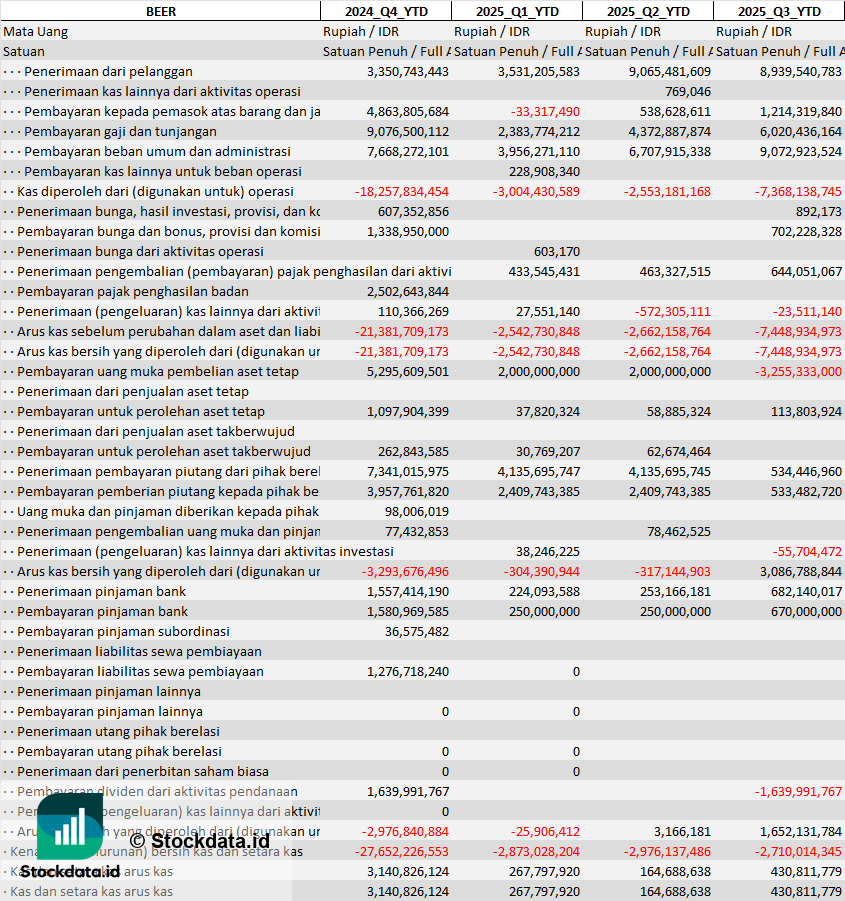This screenshot has width=845, height=901.
Task: Select the Penerimaan dari pelanggan label
Action: [x=108, y=72]
